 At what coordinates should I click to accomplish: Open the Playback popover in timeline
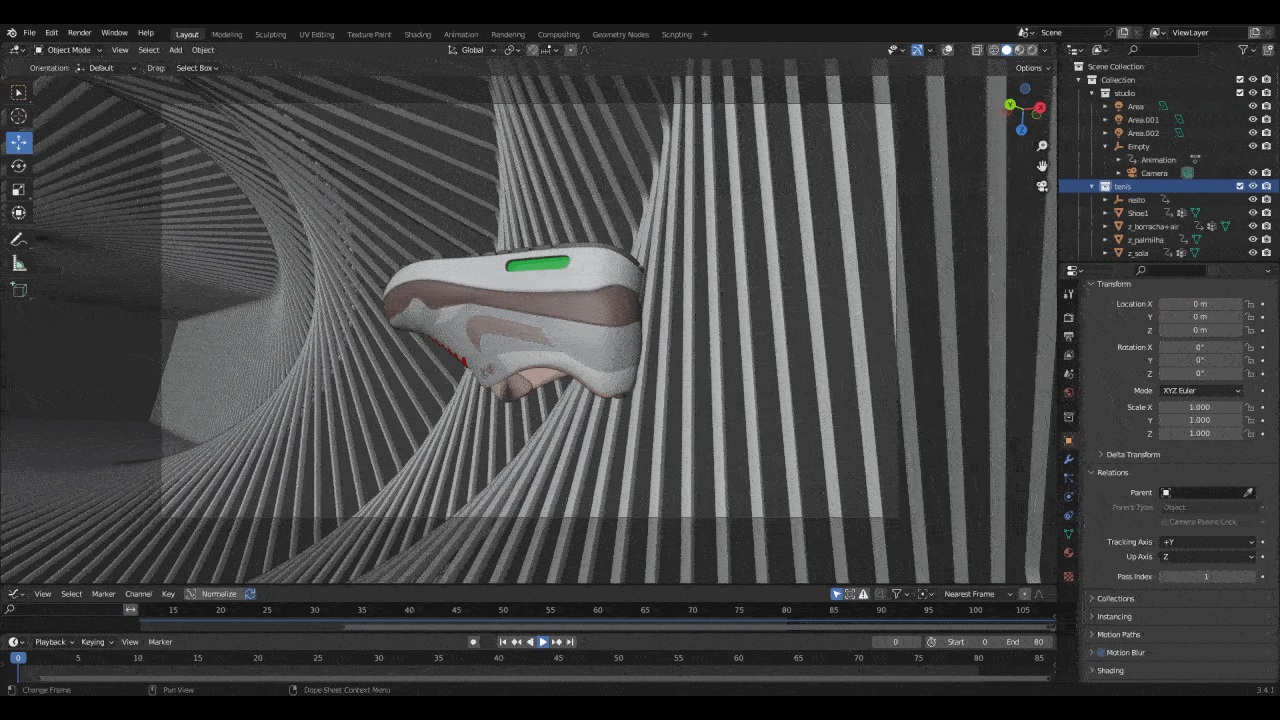click(52, 642)
